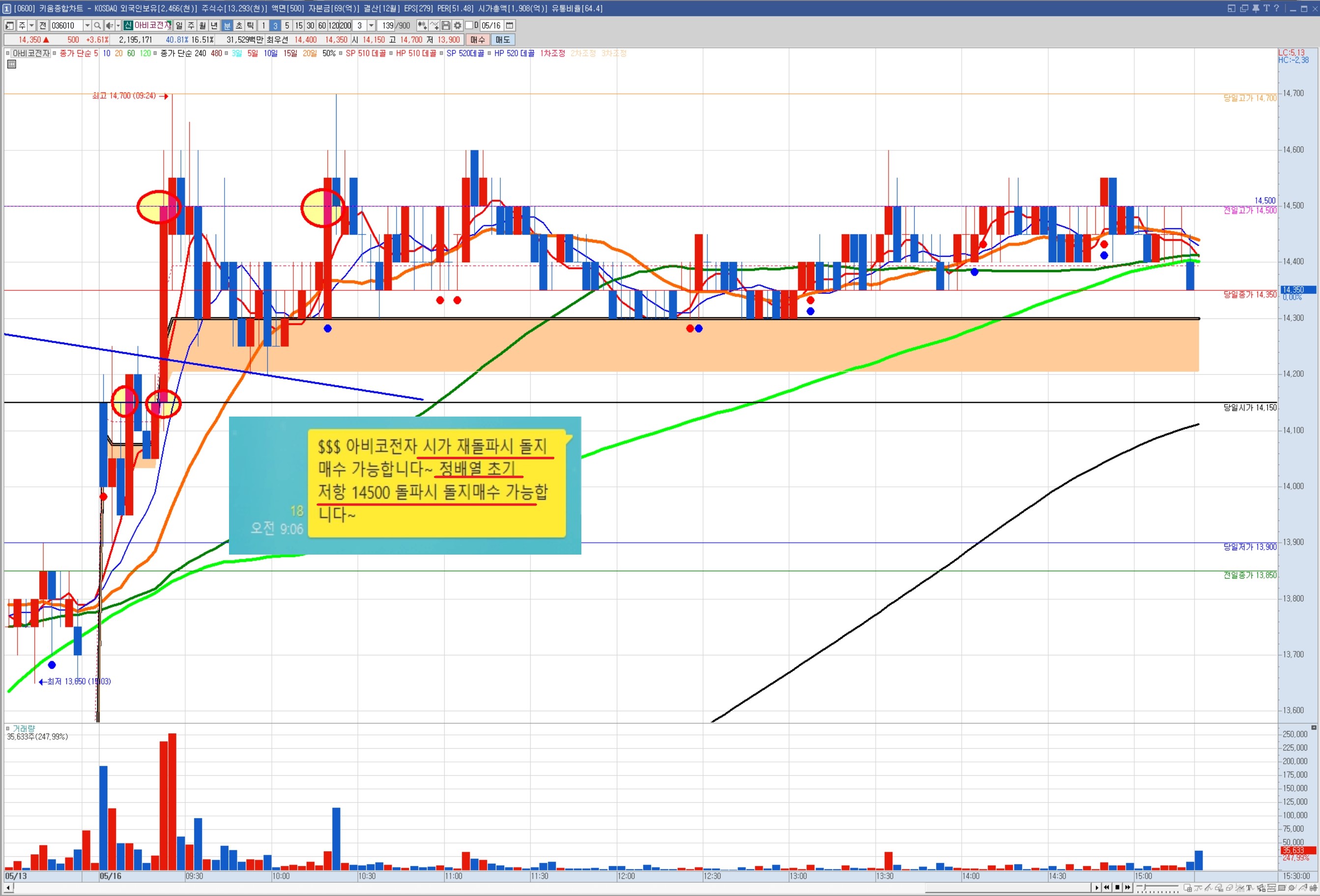
Task: Expand the 주 market type dropdown
Action: 32,26
